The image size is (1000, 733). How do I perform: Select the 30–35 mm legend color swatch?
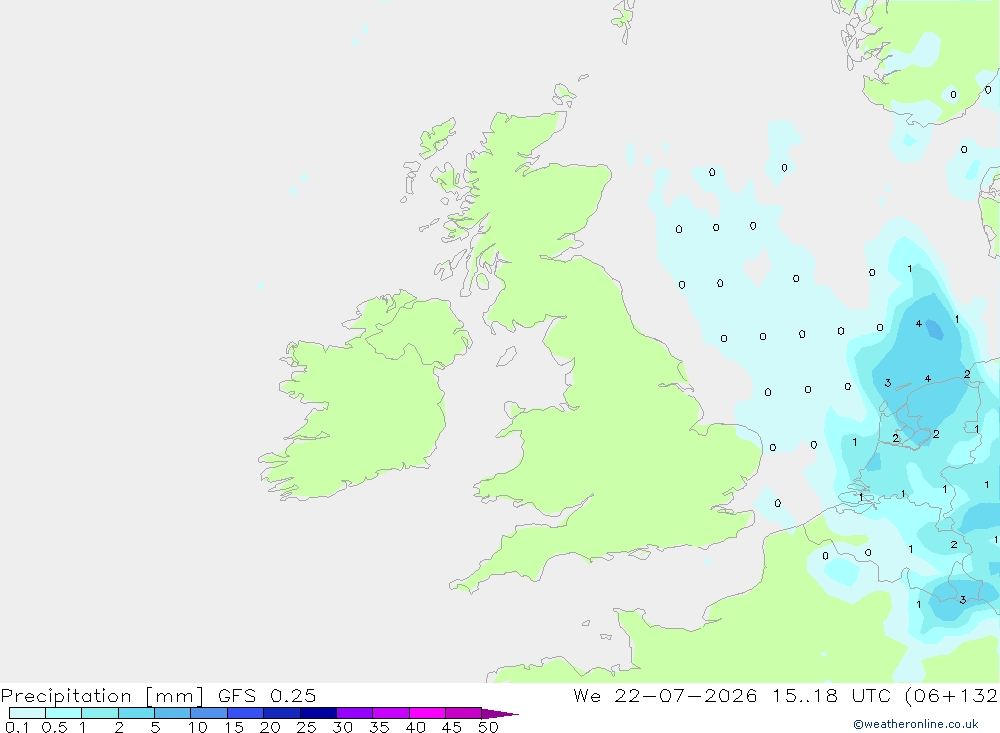click(x=355, y=713)
